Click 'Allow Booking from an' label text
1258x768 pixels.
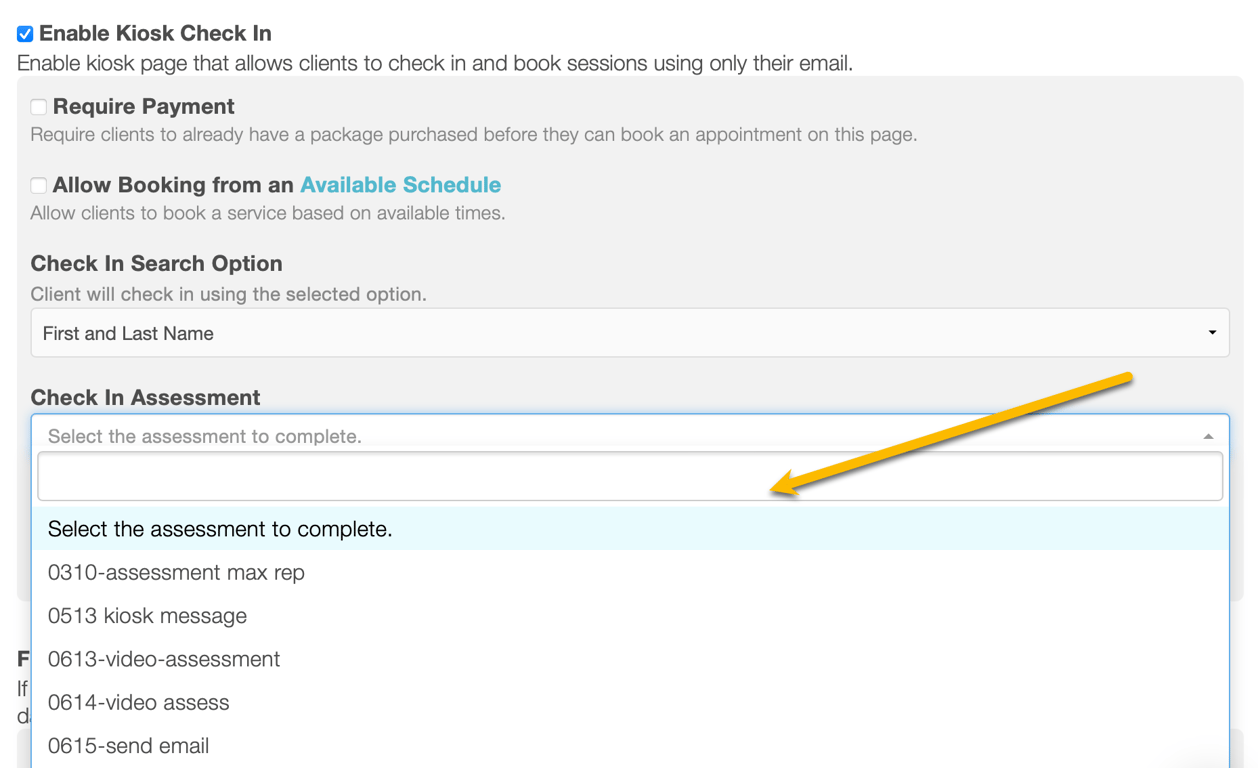(x=173, y=185)
